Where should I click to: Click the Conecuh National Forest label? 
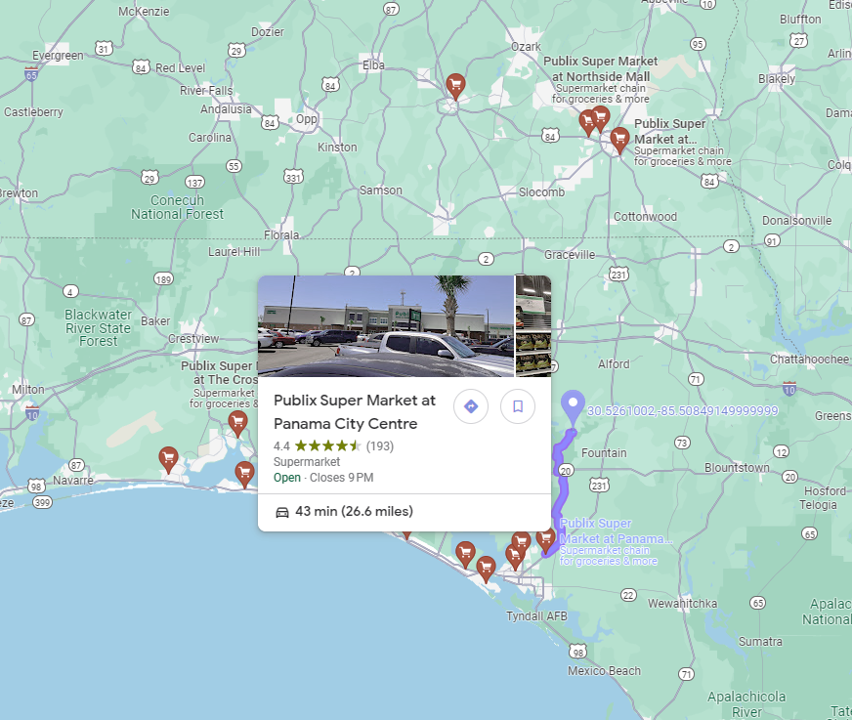point(177,207)
